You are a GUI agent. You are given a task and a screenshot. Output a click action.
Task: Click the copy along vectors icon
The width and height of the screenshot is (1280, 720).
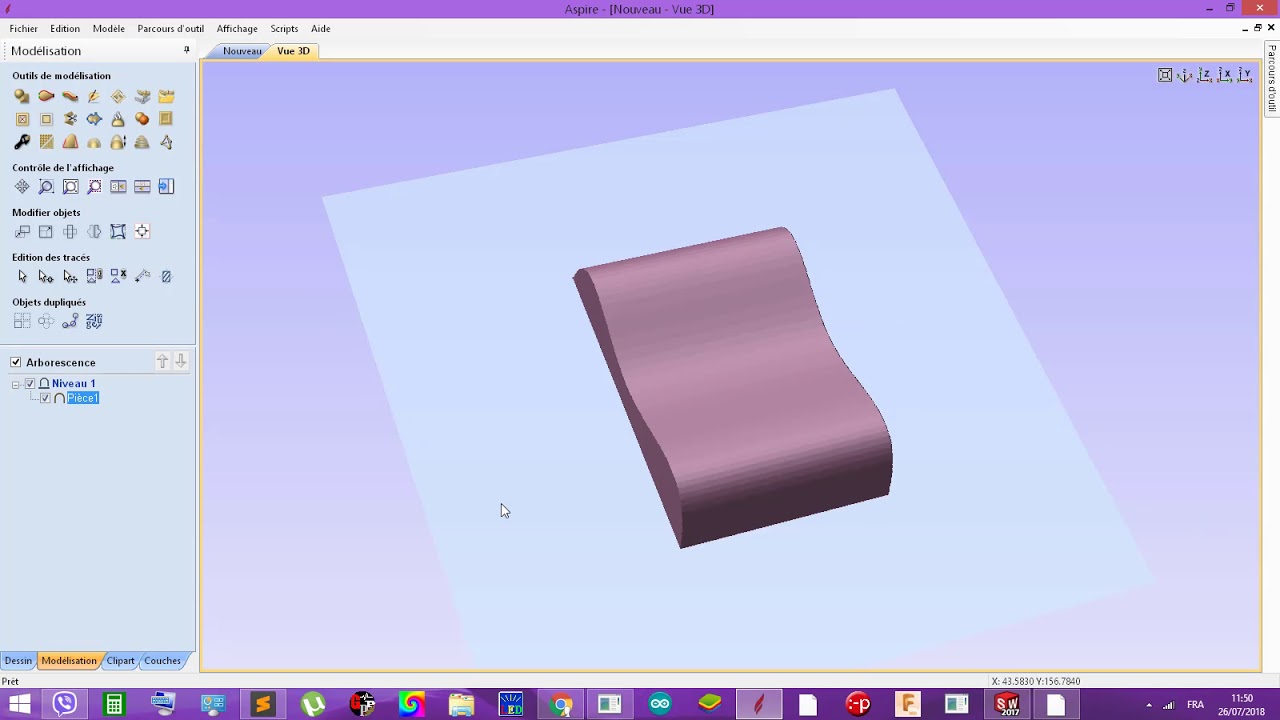(70, 322)
